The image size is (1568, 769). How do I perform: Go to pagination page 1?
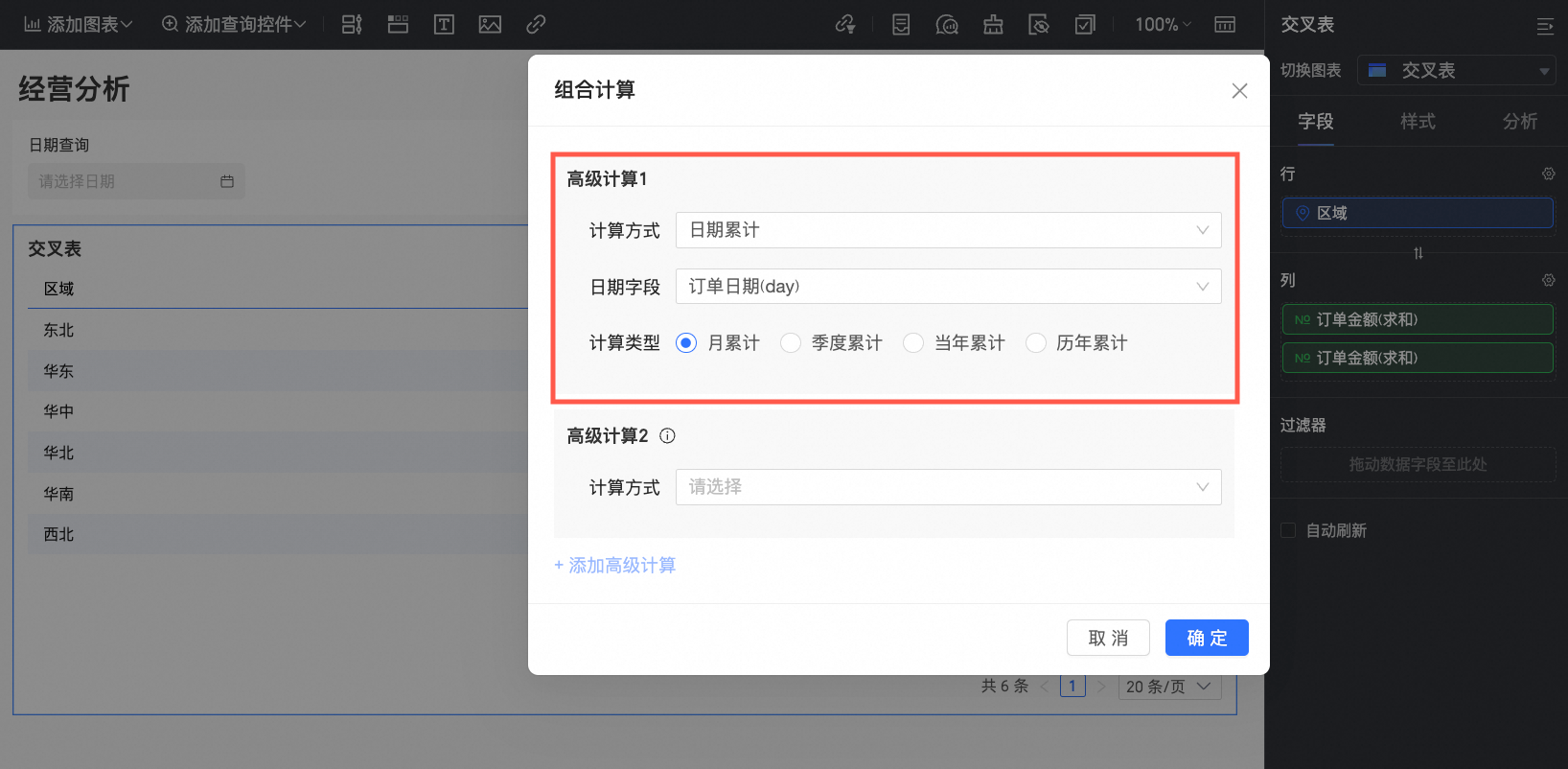1072,687
